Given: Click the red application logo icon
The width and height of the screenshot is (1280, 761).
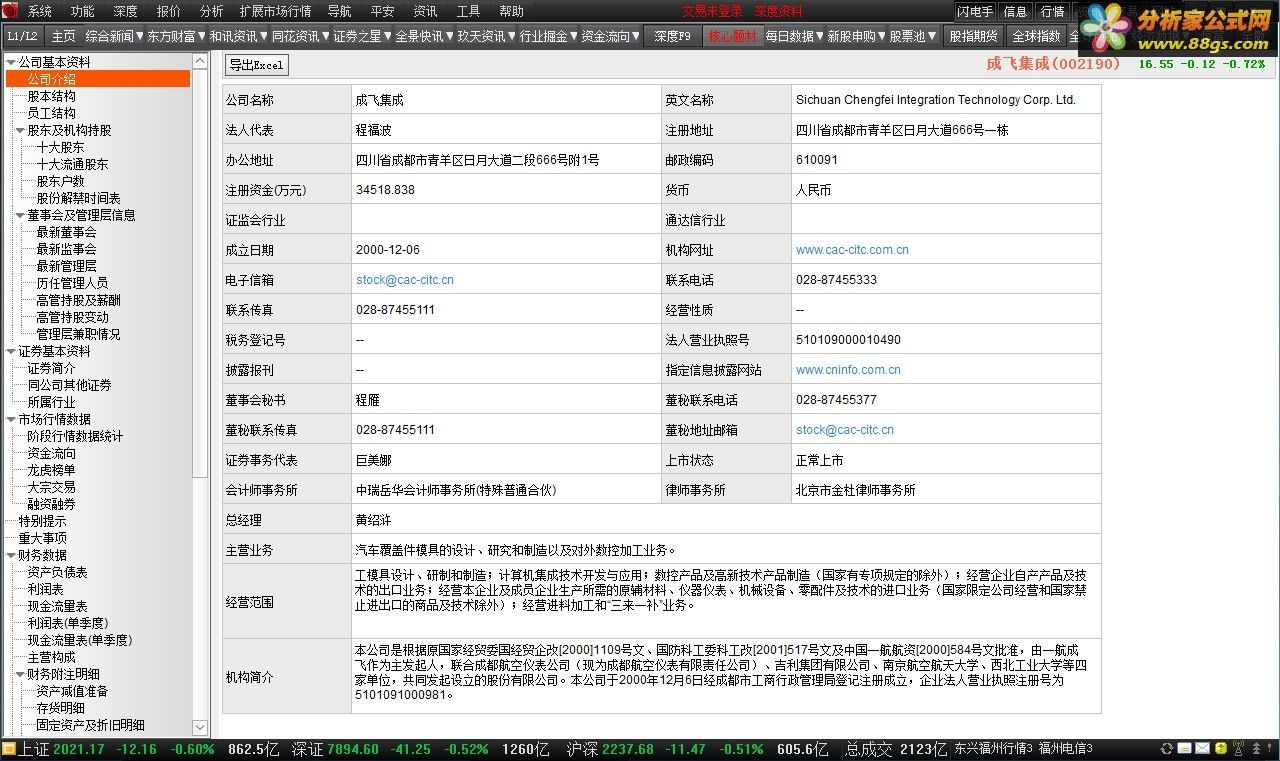Looking at the screenshot, I should pyautogui.click(x=10, y=11).
